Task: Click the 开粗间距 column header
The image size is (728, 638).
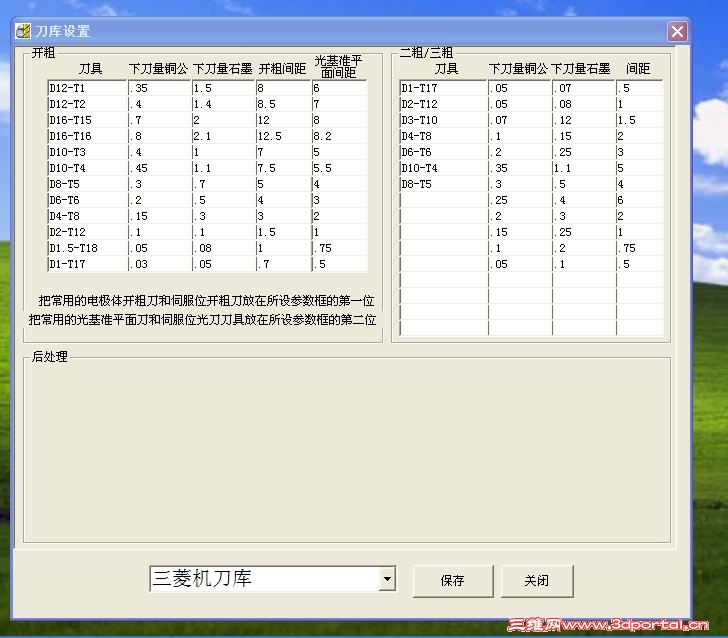Action: [x=282, y=69]
